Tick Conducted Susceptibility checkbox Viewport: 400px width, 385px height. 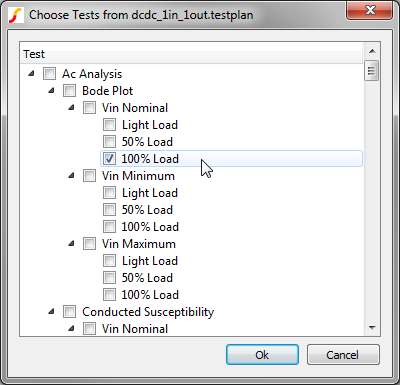(x=69, y=312)
